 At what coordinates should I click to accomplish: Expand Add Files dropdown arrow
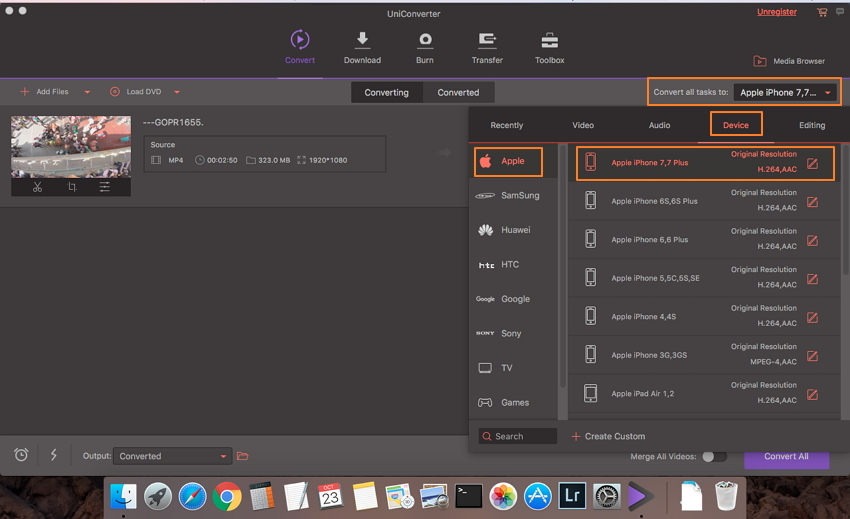87,92
